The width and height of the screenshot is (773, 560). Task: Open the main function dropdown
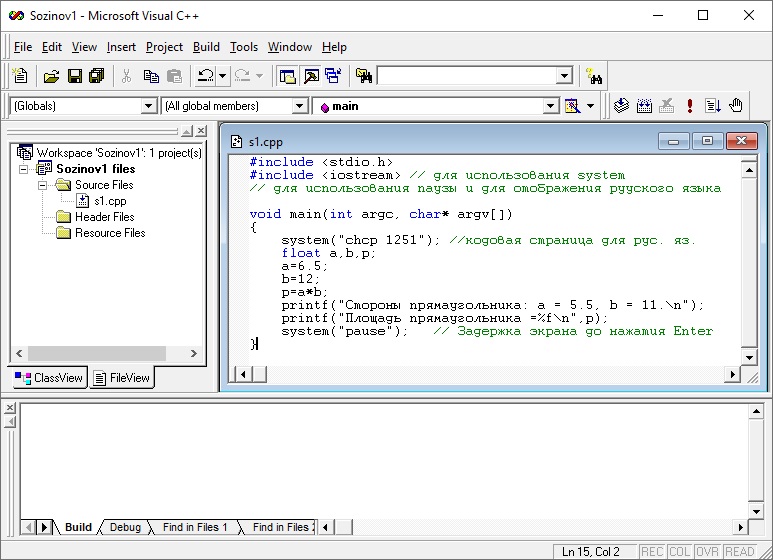pos(551,106)
